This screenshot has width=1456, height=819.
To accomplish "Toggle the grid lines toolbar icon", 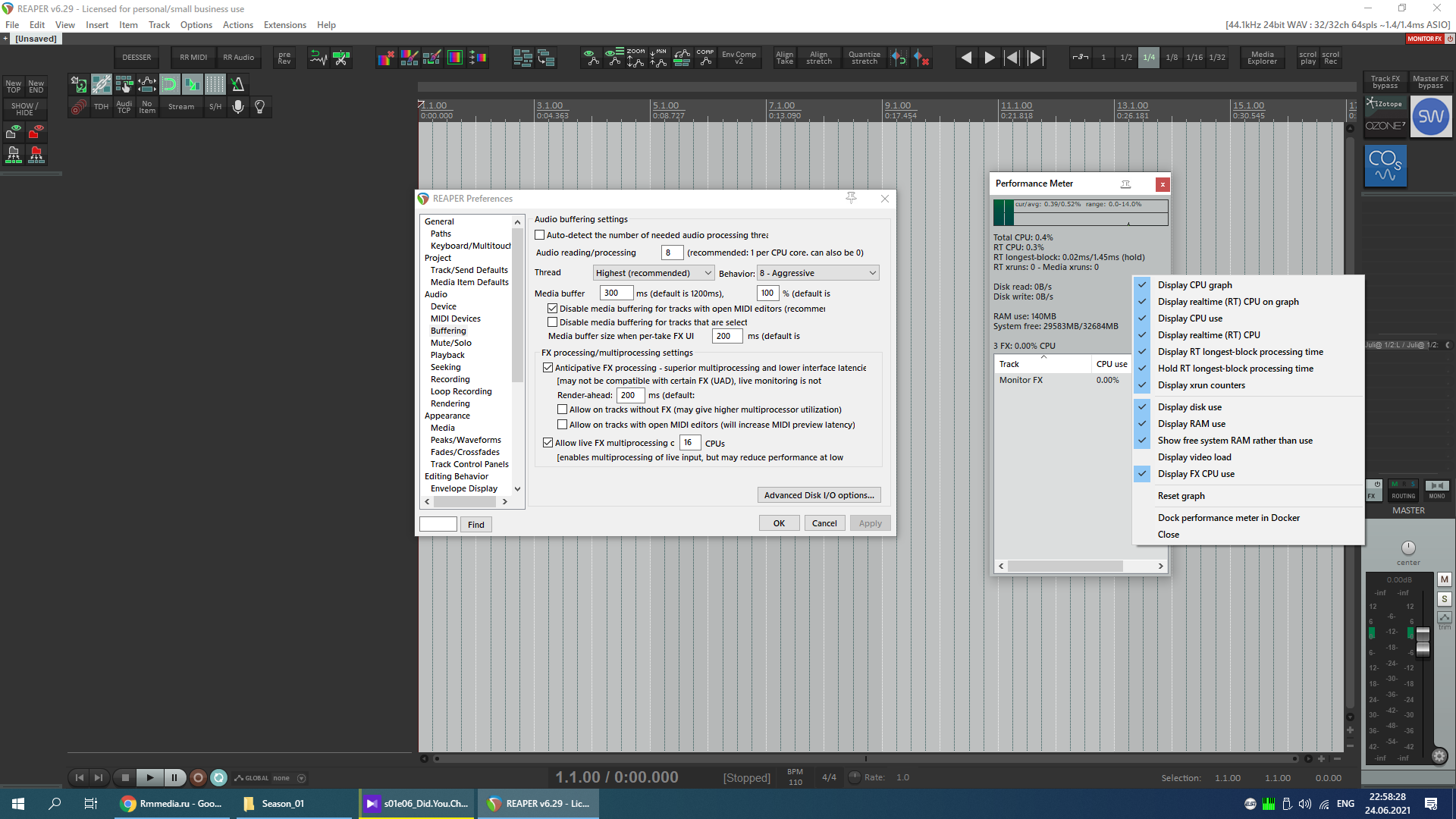I will tap(215, 84).
